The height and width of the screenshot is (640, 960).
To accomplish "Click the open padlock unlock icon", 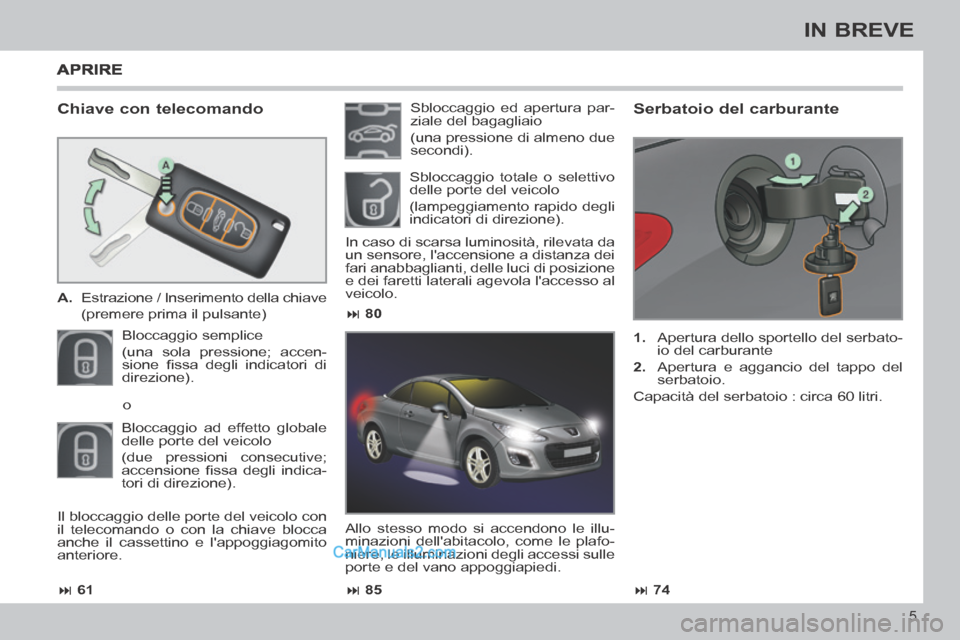I will (373, 200).
